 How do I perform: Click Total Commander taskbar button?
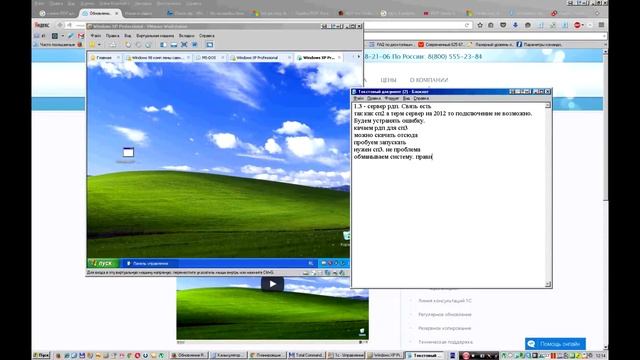[x=306, y=356]
